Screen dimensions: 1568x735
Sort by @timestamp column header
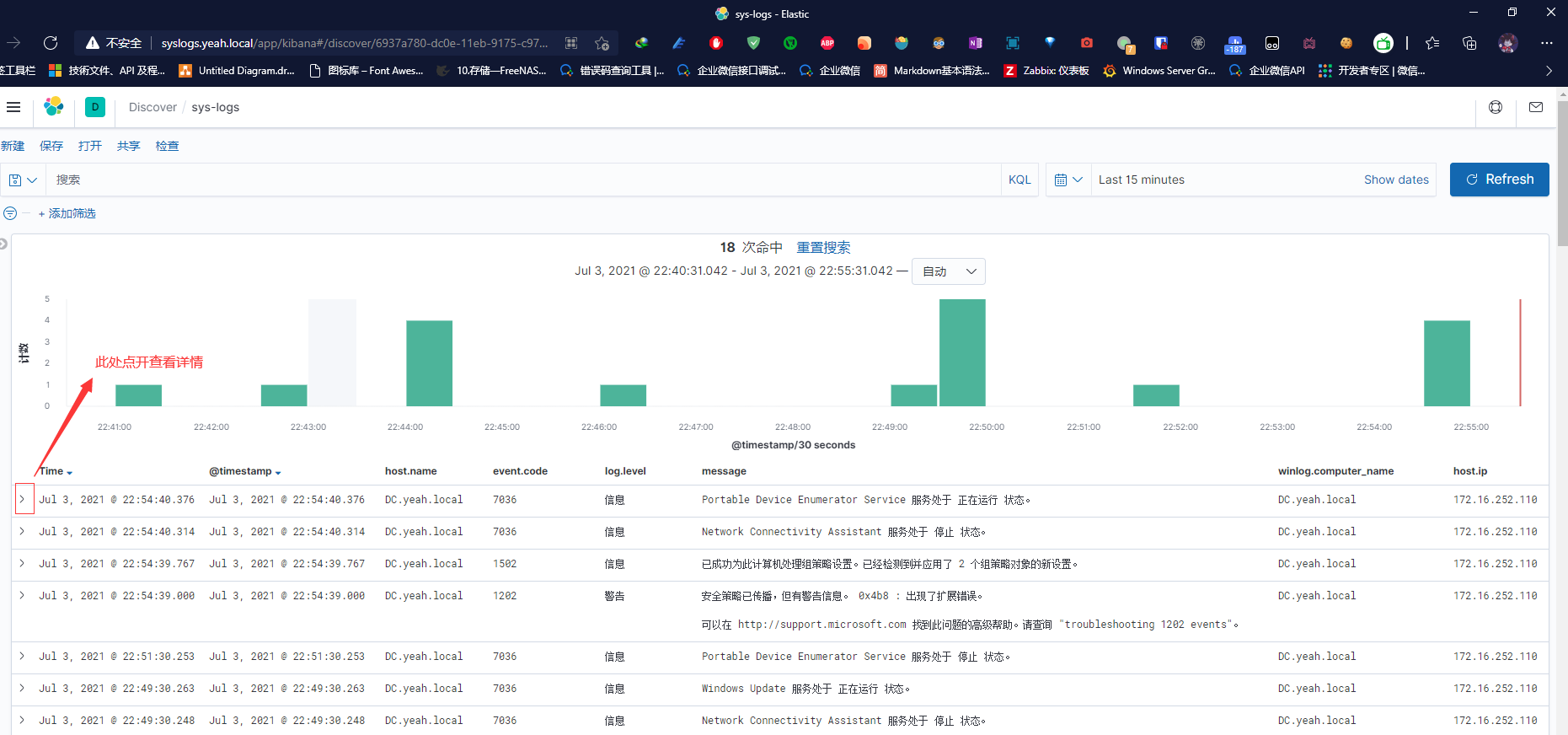245,471
